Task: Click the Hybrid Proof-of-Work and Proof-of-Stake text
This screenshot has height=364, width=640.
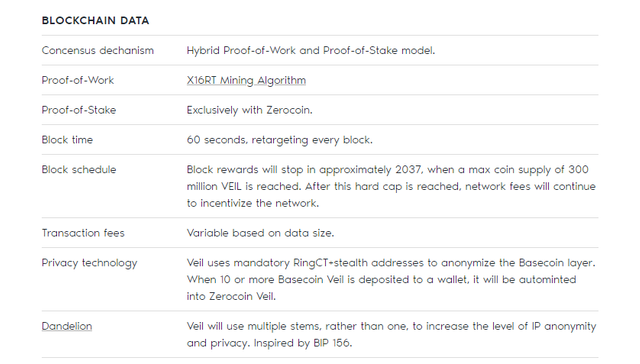Action: coord(311,50)
